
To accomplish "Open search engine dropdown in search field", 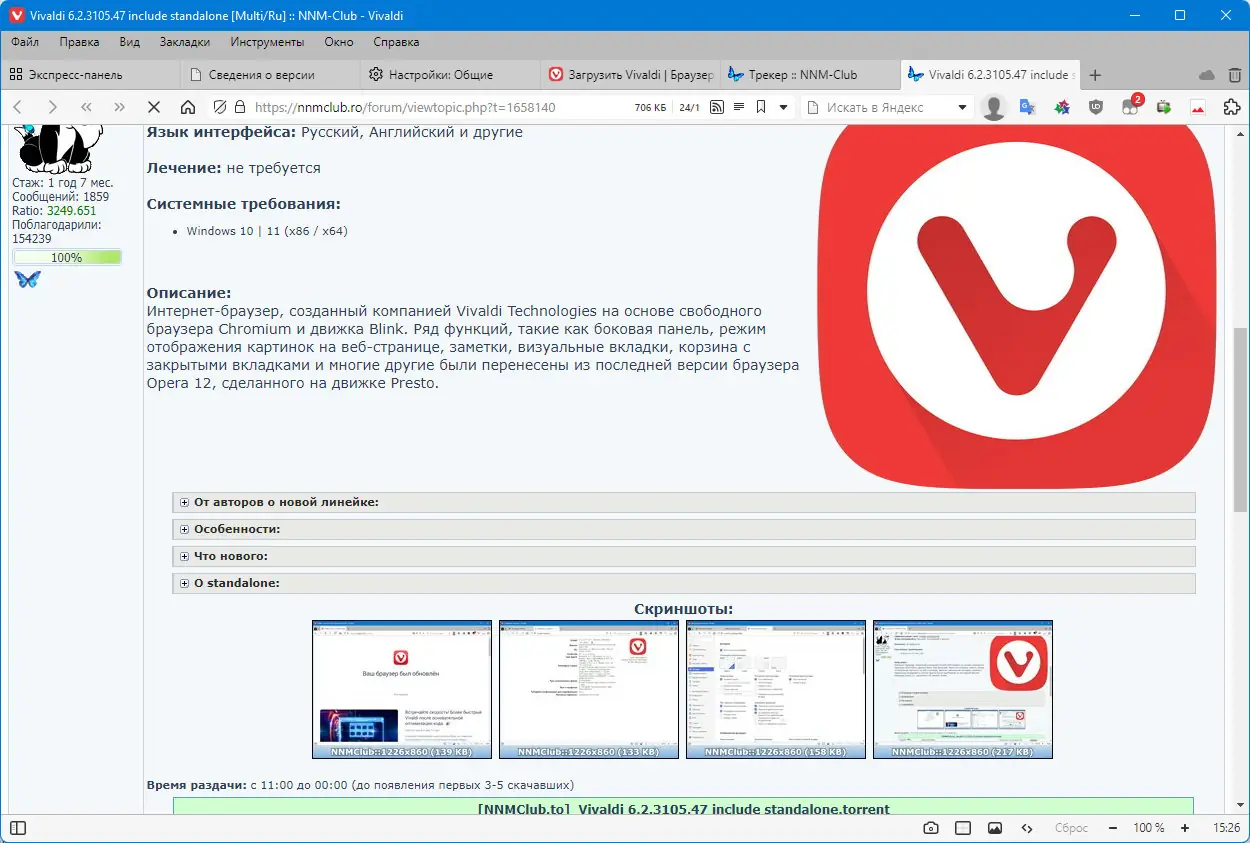I will pyautogui.click(x=963, y=107).
